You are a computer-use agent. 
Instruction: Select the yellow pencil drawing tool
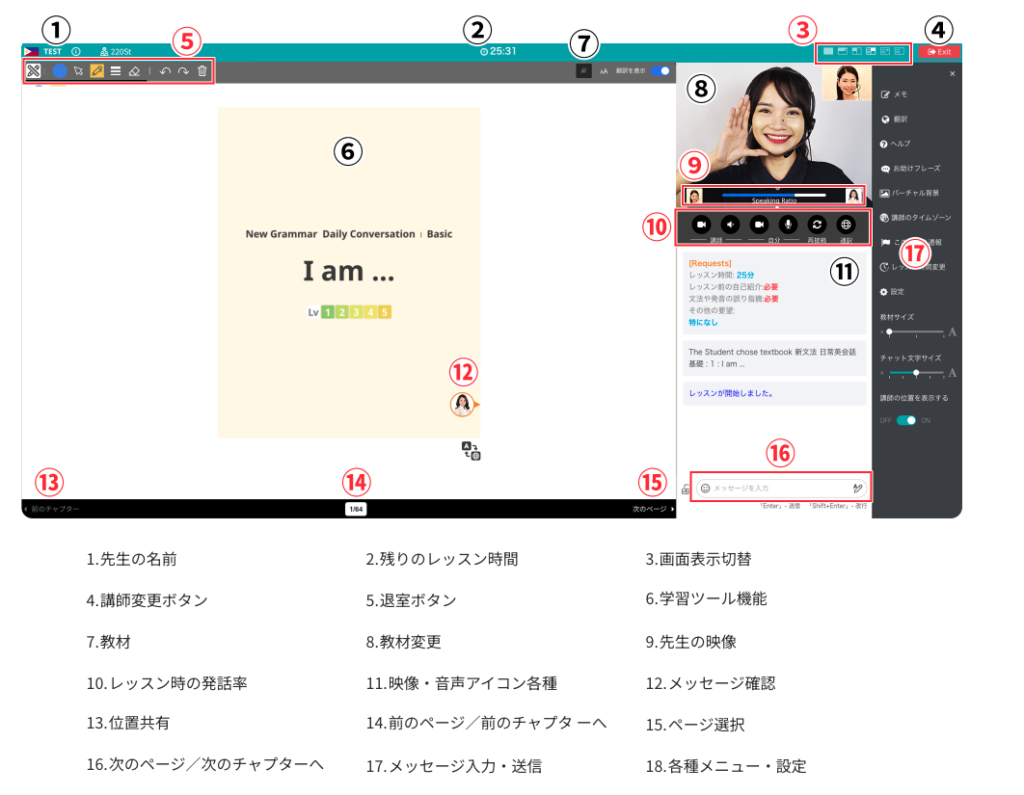[97, 71]
